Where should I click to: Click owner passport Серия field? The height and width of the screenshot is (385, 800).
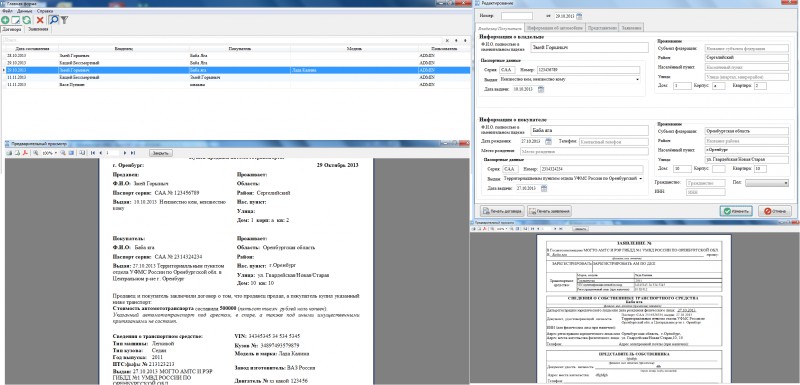[508, 70]
